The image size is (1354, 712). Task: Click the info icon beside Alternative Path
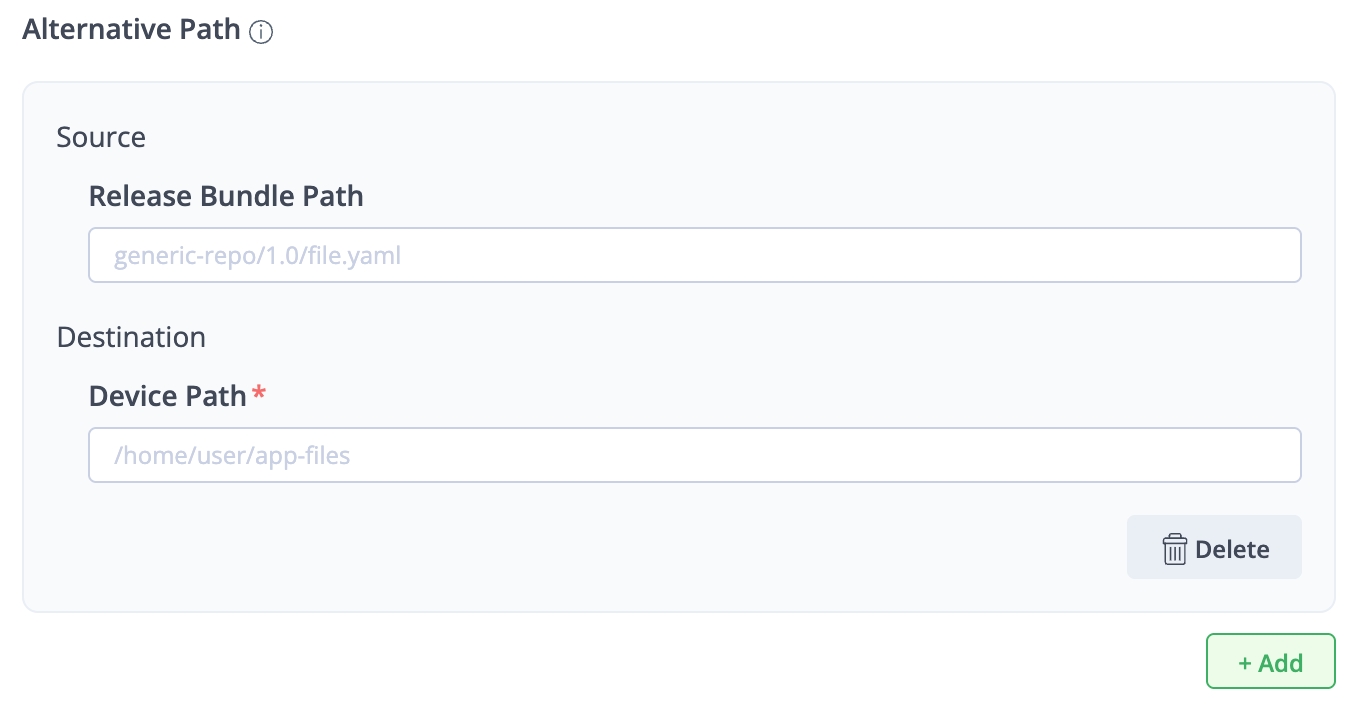[261, 33]
